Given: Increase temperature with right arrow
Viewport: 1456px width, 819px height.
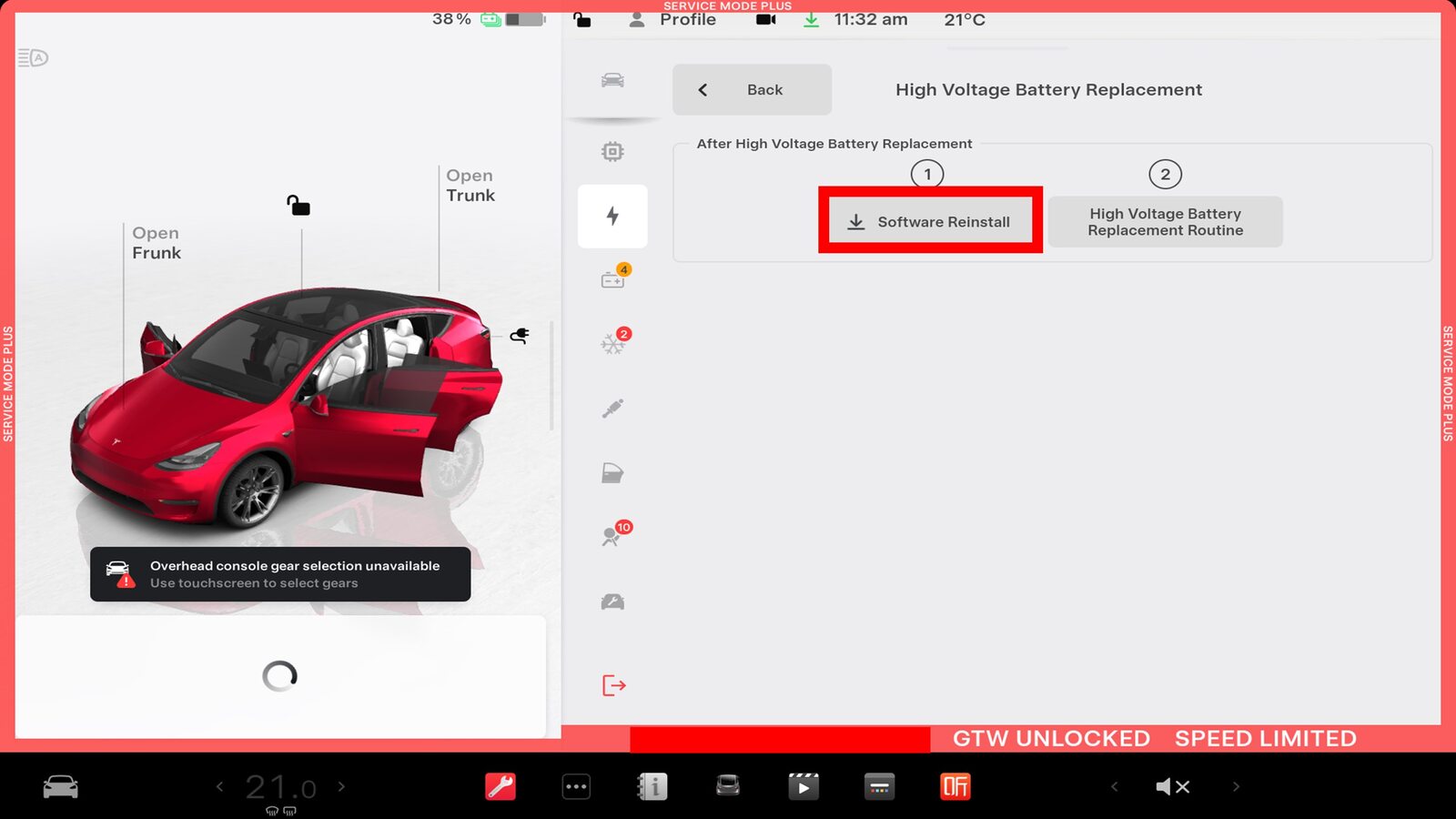Looking at the screenshot, I should [x=342, y=786].
